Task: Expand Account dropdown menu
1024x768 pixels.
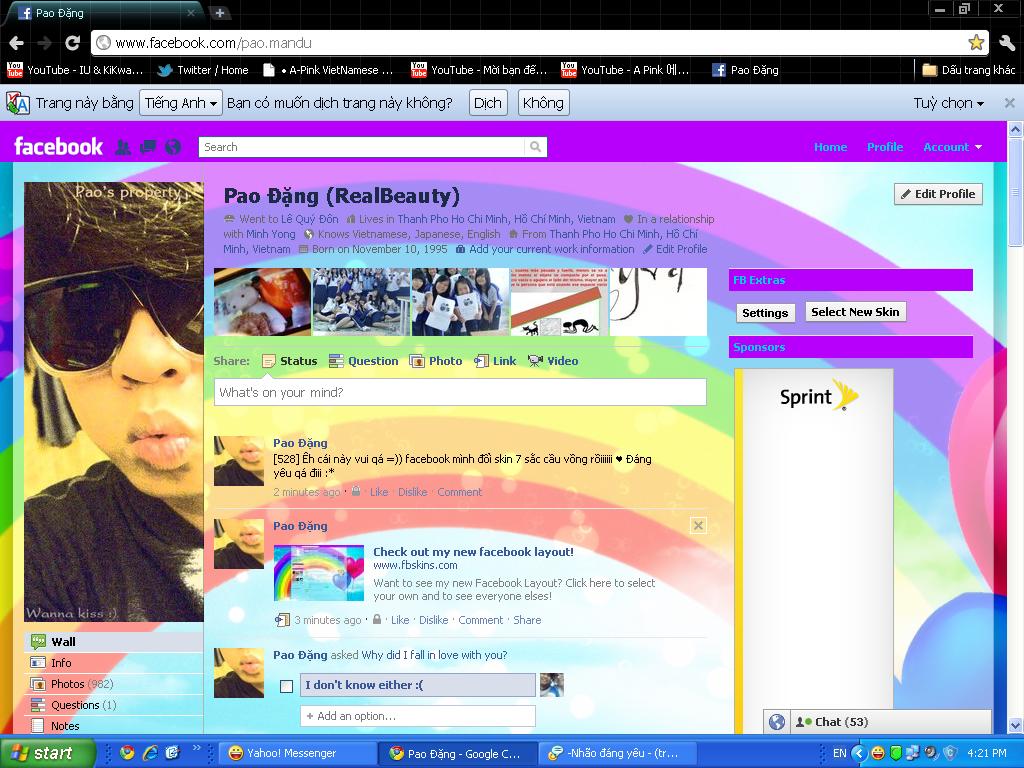Action: pyautogui.click(x=952, y=147)
